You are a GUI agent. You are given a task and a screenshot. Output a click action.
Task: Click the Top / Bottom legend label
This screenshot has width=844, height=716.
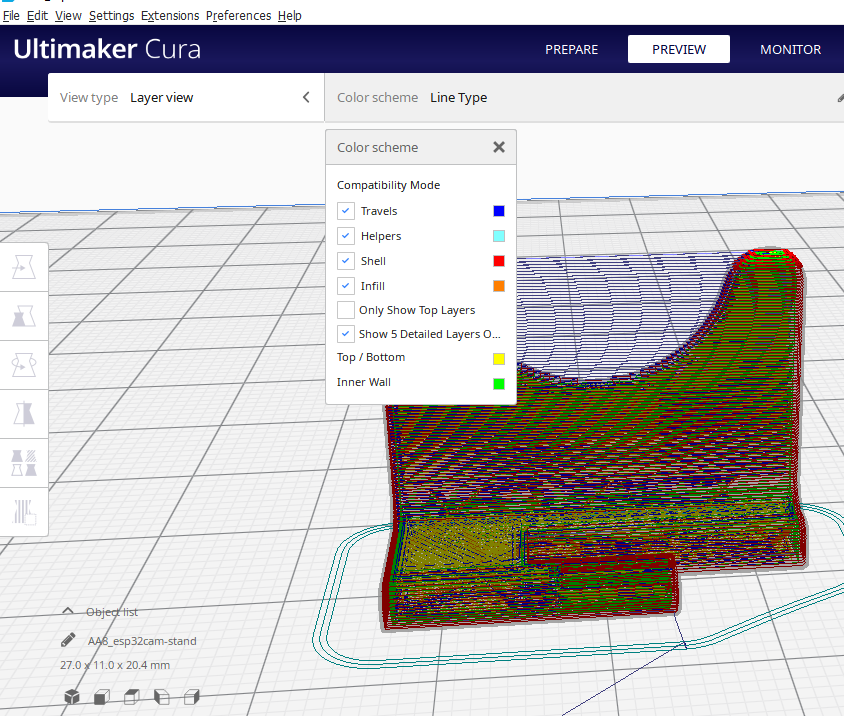pyautogui.click(x=371, y=357)
